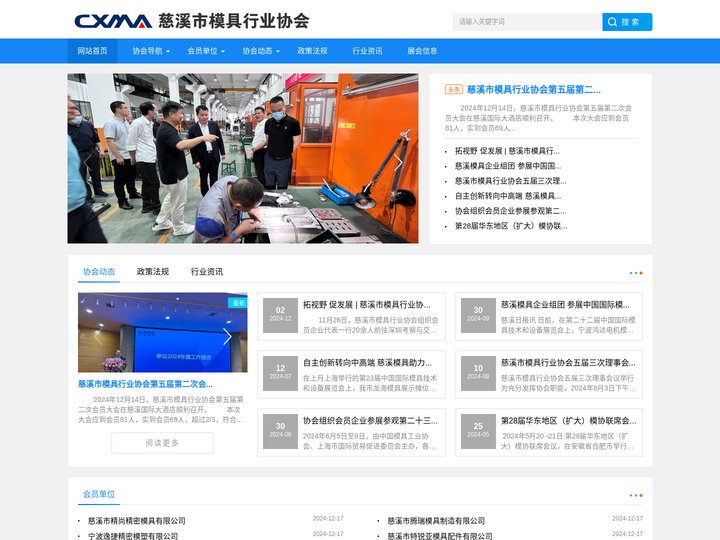This screenshot has height=540, width=720.
Task: Open member 慈溪市精尚精密模具有限公司
Action: [x=137, y=521]
